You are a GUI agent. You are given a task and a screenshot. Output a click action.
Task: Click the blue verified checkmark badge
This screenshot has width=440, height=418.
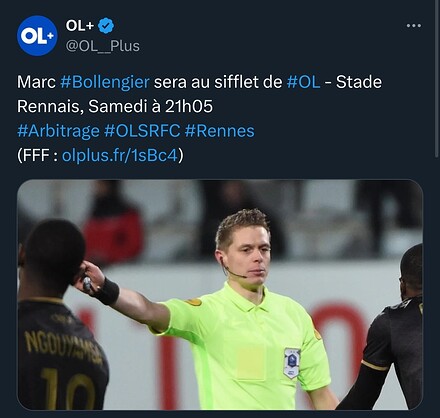pos(107,26)
